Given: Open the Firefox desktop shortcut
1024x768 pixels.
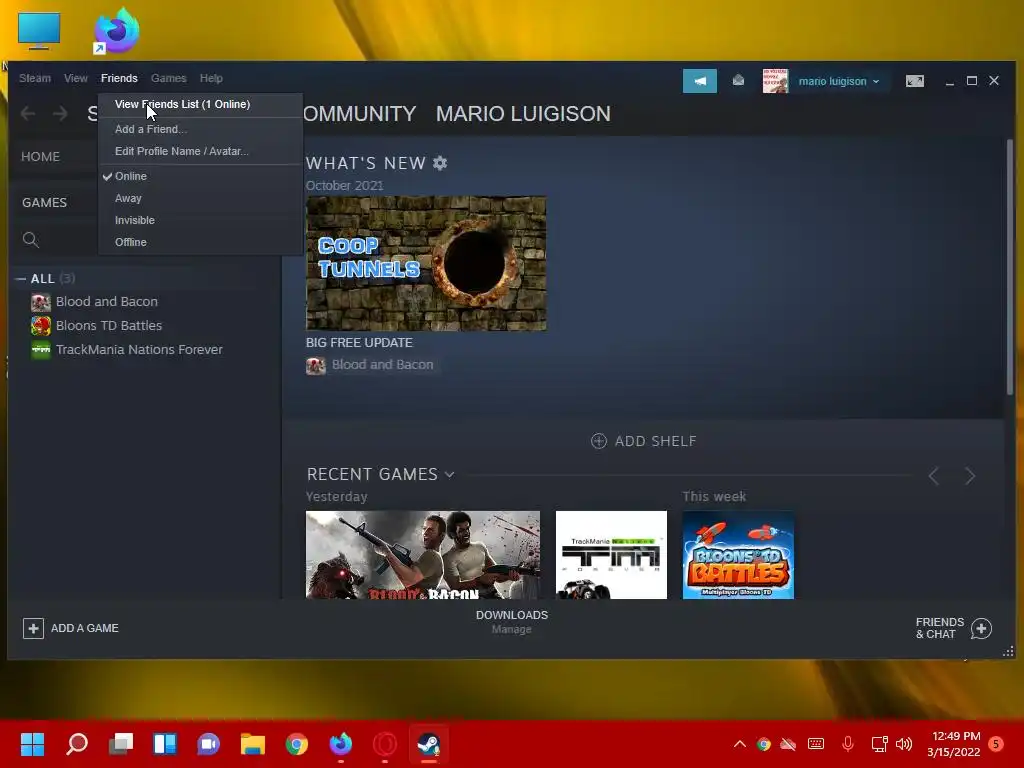Looking at the screenshot, I should [116, 31].
